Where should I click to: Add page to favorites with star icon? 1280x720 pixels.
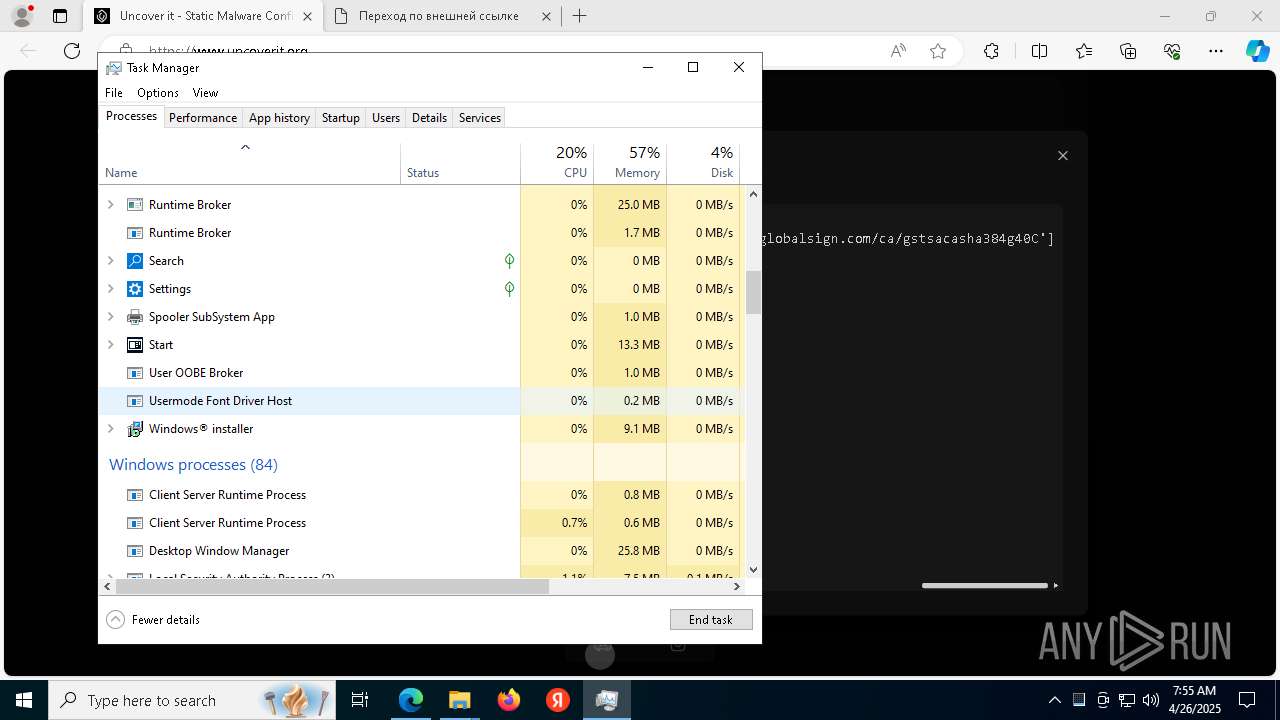click(938, 51)
